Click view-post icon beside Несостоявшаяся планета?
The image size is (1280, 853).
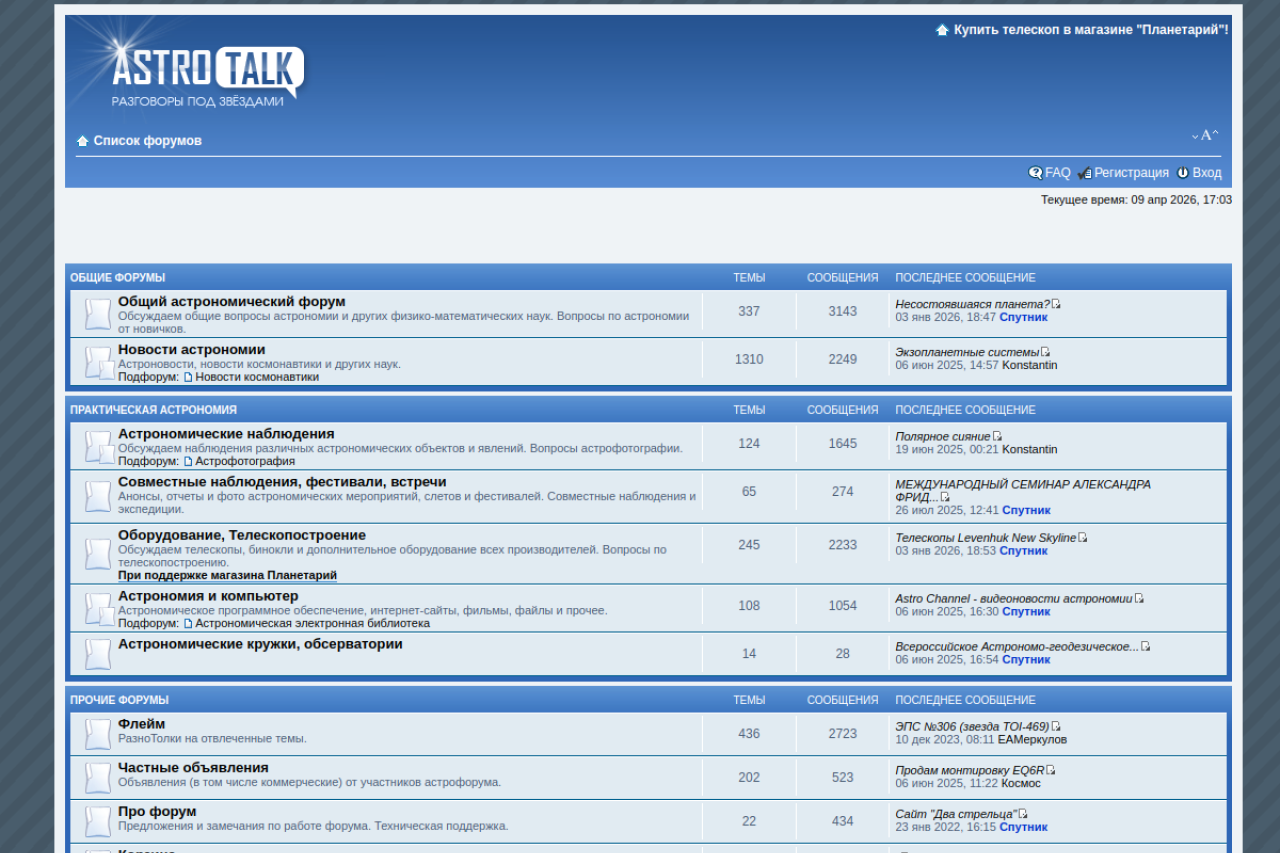[x=1056, y=304]
